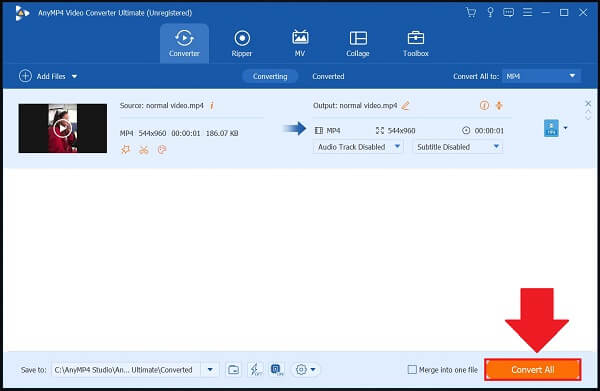Image resolution: width=600 pixels, height=391 pixels.
Task: Play the normal video.mp4 thumbnail preview
Action: (x=62, y=128)
